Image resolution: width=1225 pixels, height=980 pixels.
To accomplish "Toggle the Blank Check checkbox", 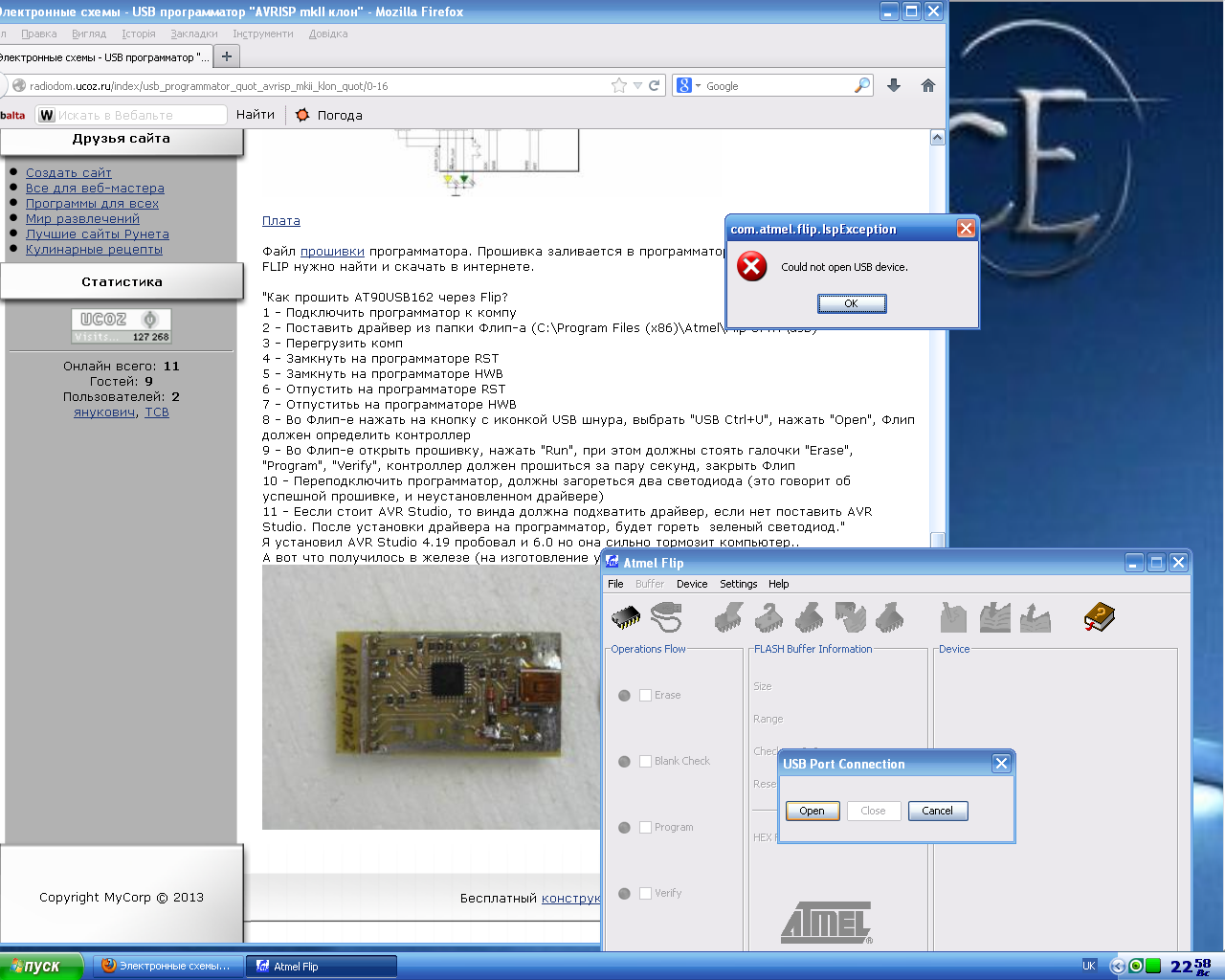I will (645, 761).
